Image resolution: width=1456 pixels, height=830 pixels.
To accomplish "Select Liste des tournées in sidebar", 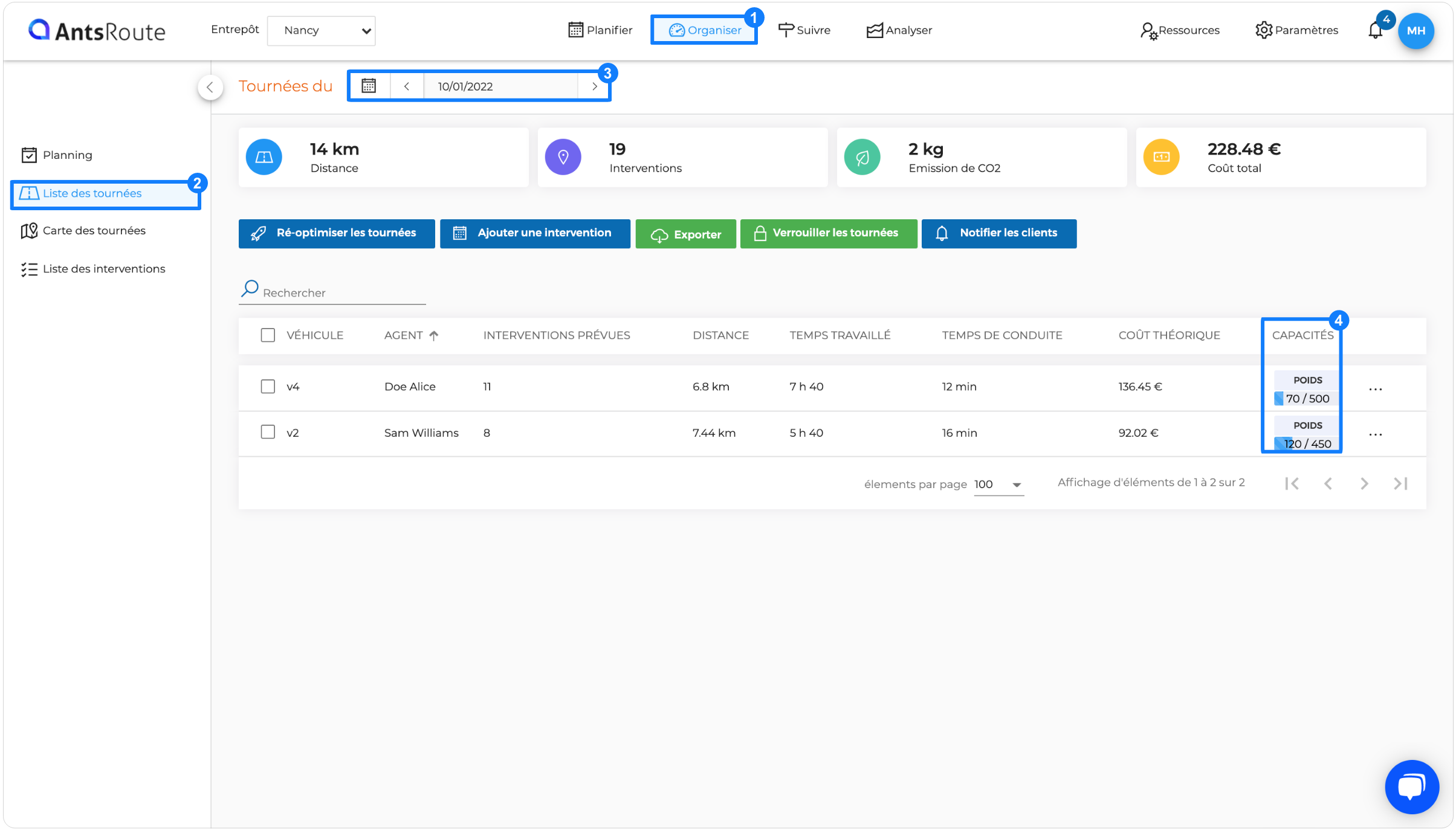I will point(106,194).
